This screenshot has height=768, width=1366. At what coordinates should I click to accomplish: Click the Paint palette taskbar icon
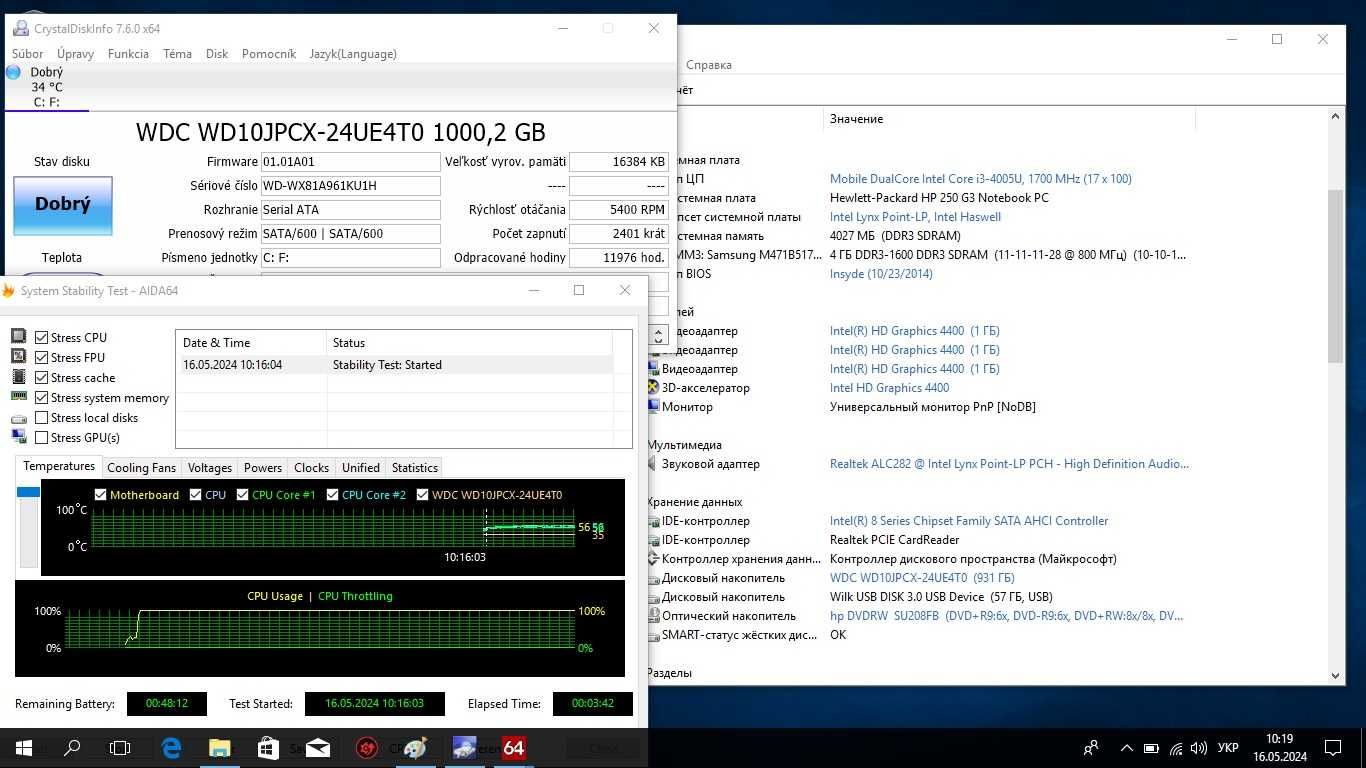(x=415, y=747)
